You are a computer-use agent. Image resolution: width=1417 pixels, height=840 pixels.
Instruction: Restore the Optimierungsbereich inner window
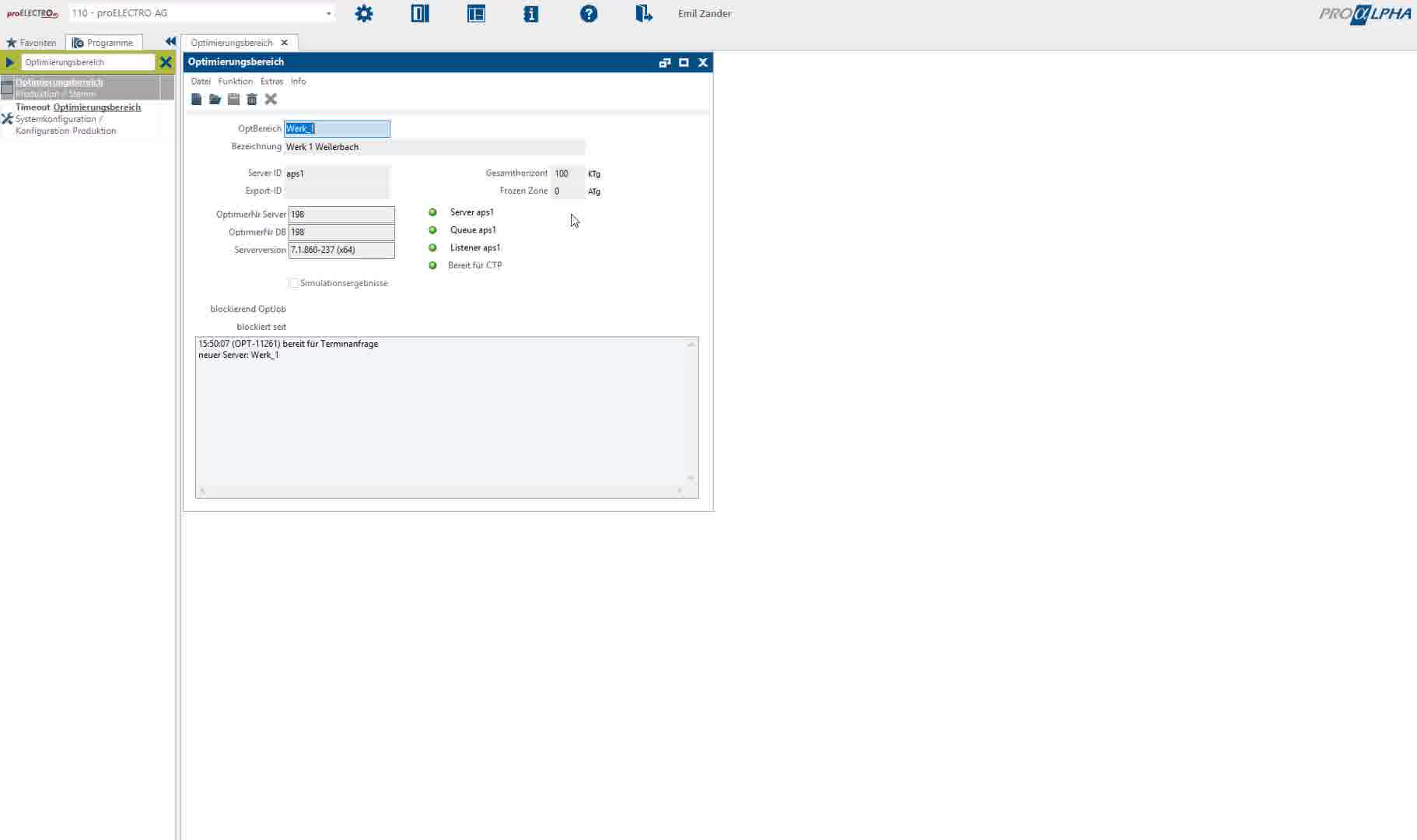665,63
